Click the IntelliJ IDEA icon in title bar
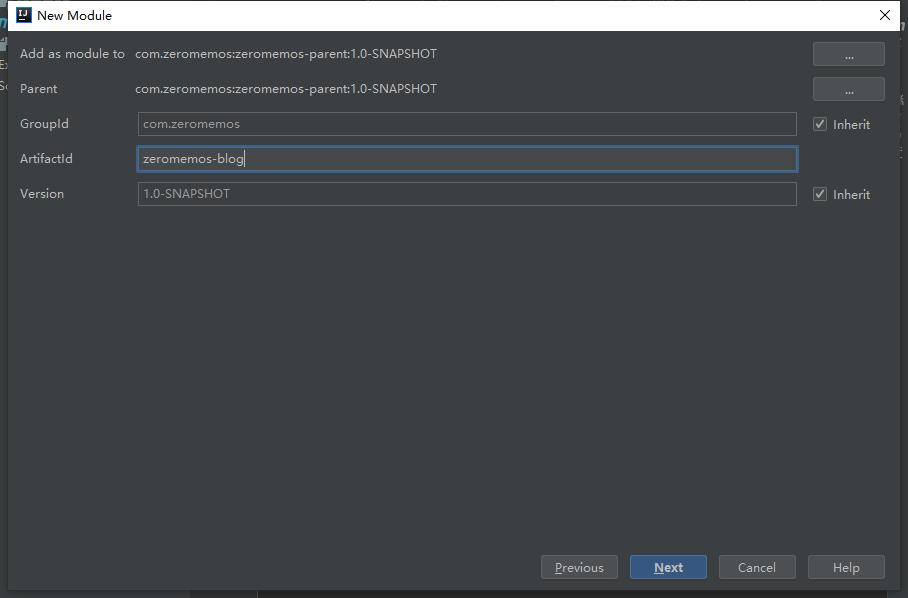908x598 pixels. coord(24,15)
